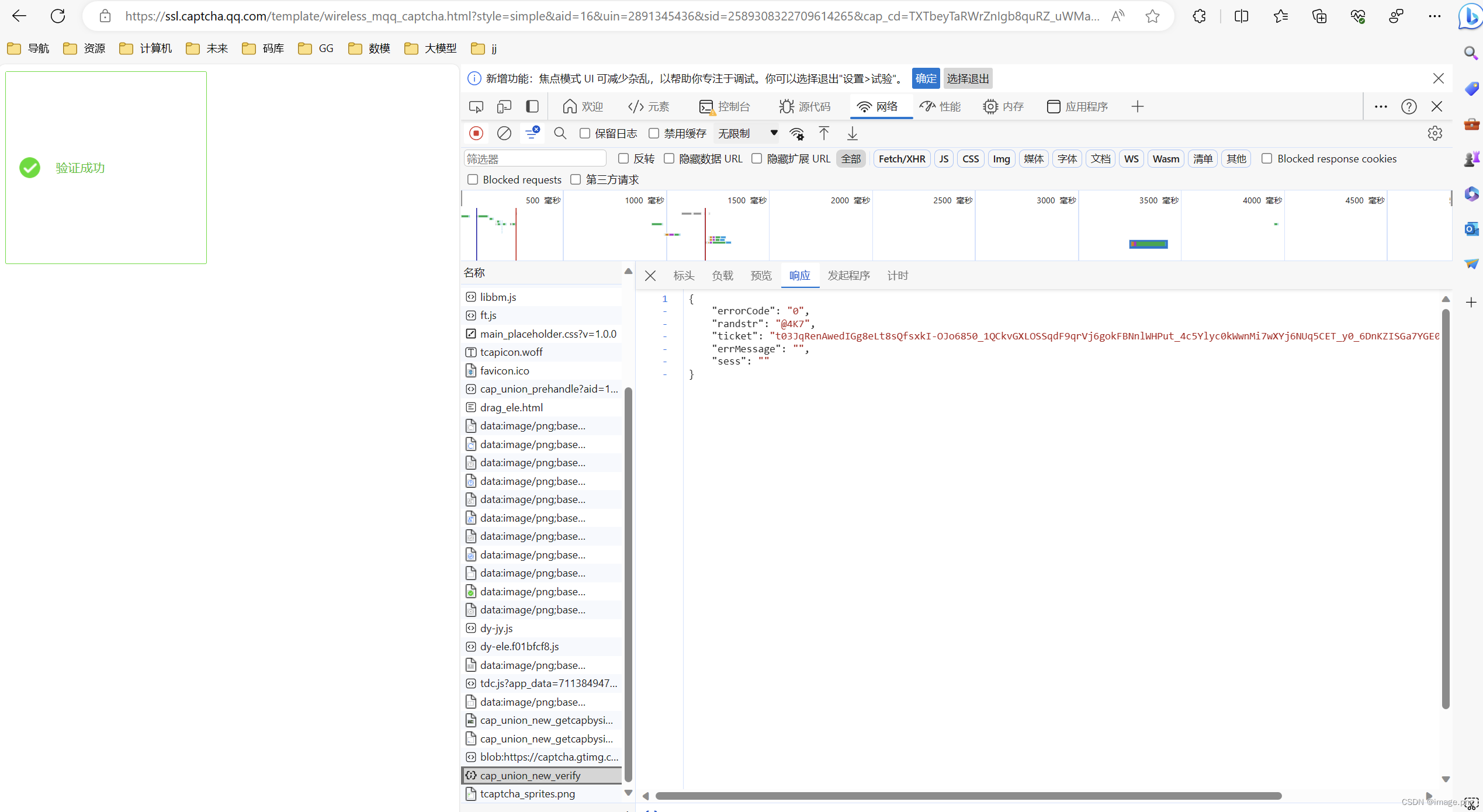The width and height of the screenshot is (1483, 812).
Task: Open the 无限制 throttling dropdown
Action: 747,134
